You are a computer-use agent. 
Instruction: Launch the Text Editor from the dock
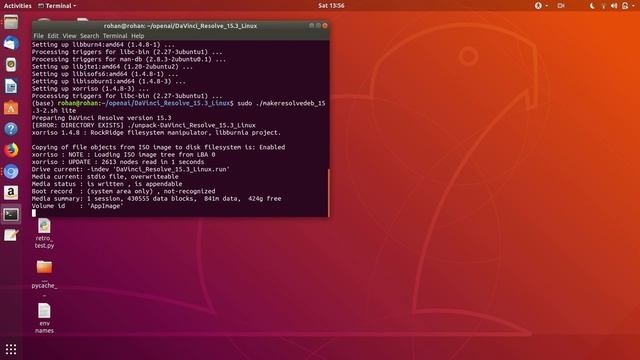pyautogui.click(x=11, y=235)
